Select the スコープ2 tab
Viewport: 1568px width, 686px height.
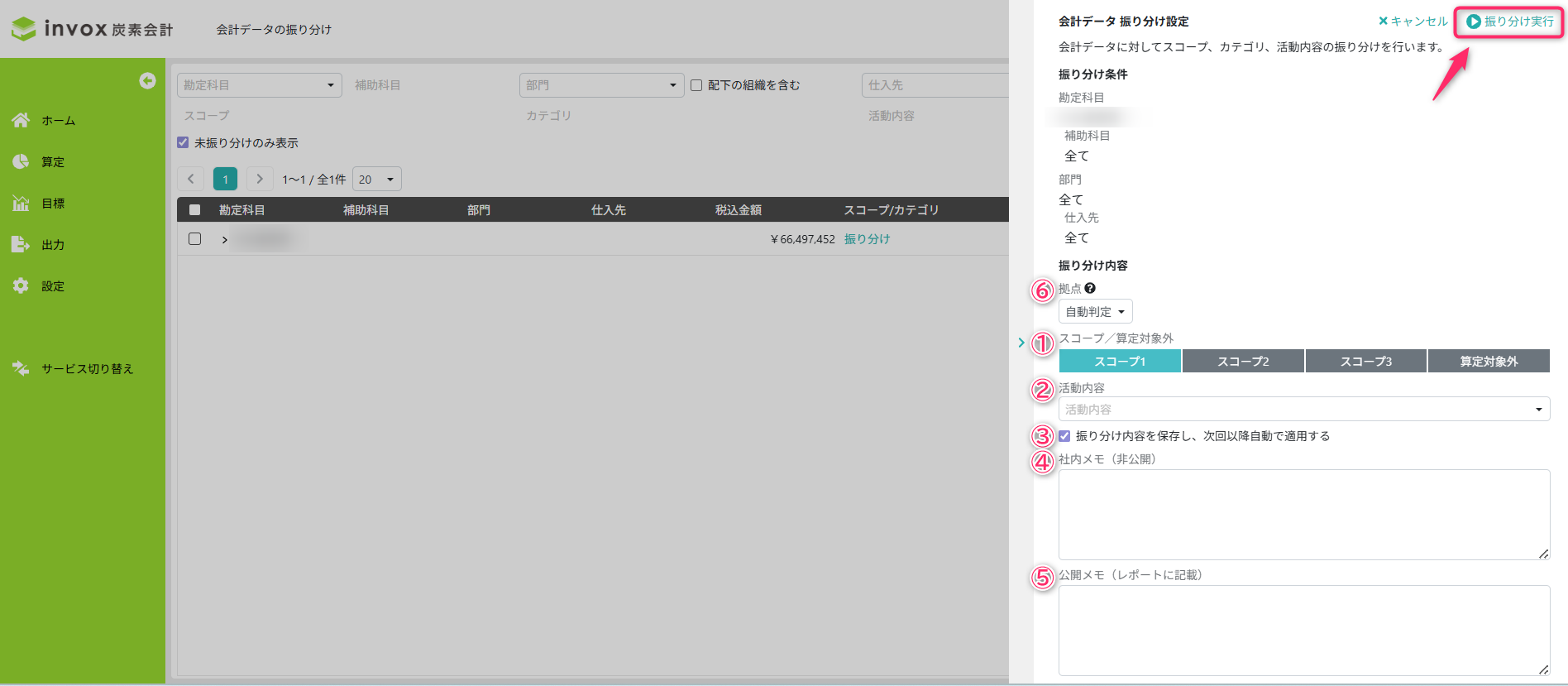(1242, 361)
